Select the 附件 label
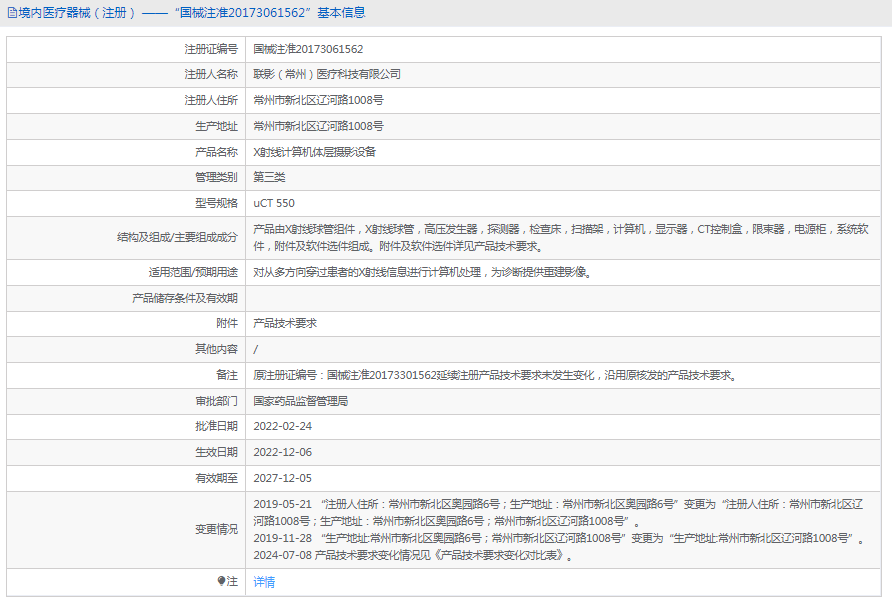 (x=227, y=323)
